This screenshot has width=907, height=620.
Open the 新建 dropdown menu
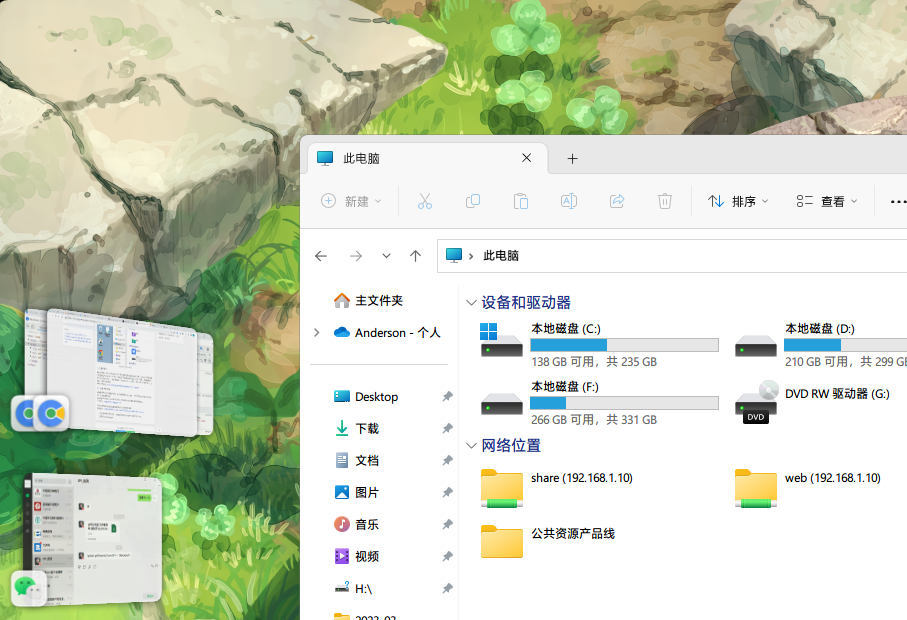(x=351, y=201)
